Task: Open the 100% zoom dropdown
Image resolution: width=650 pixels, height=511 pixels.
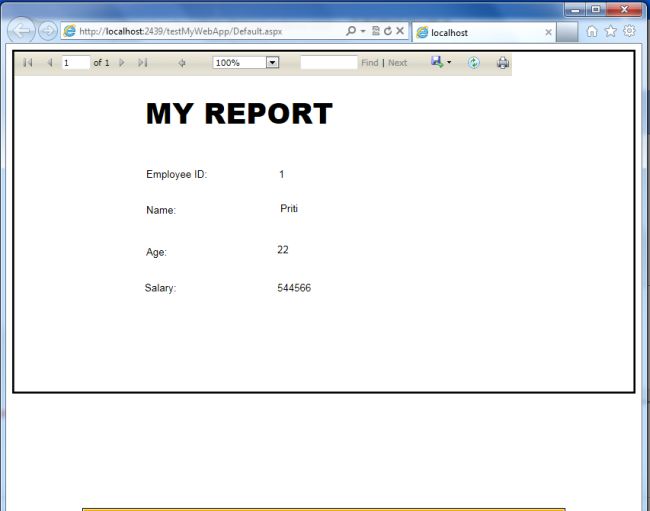Action: 272,63
